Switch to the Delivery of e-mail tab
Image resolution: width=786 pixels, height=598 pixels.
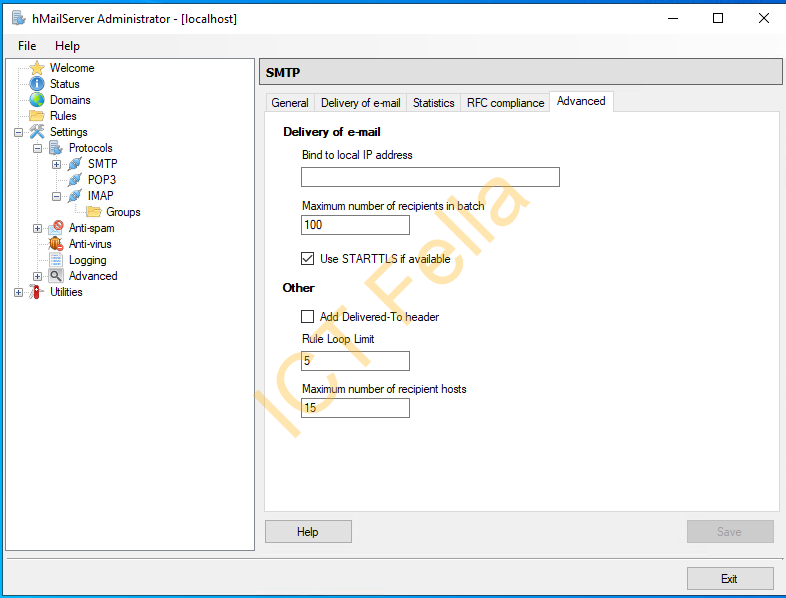(x=360, y=103)
